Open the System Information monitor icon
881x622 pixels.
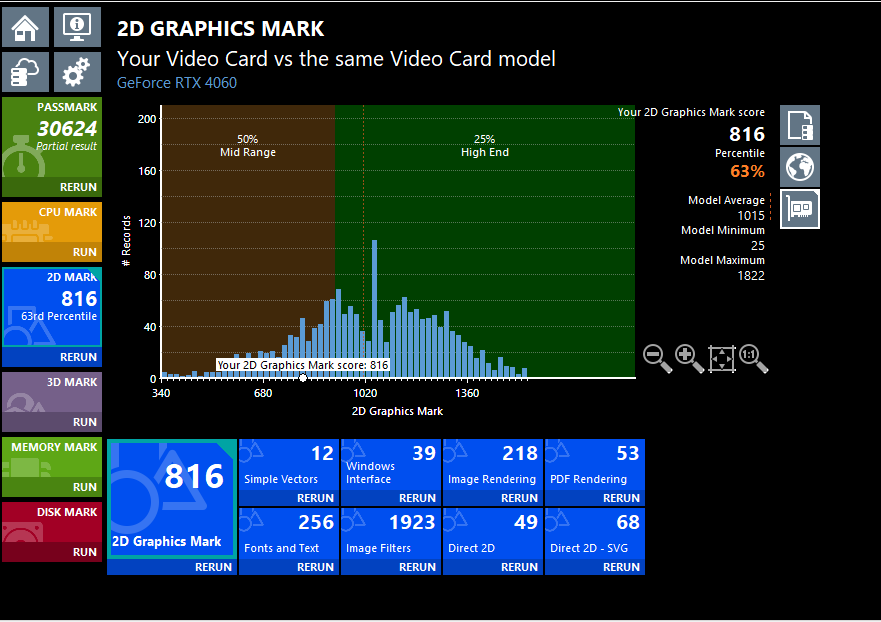76,27
